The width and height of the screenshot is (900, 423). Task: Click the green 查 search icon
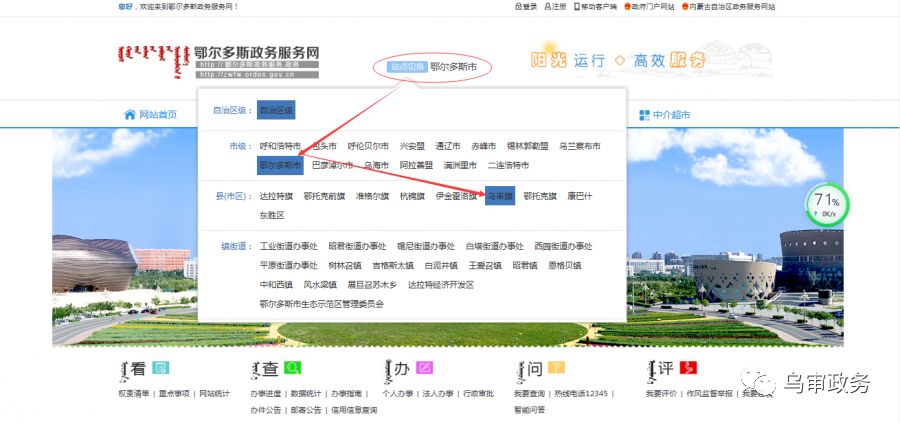point(292,368)
